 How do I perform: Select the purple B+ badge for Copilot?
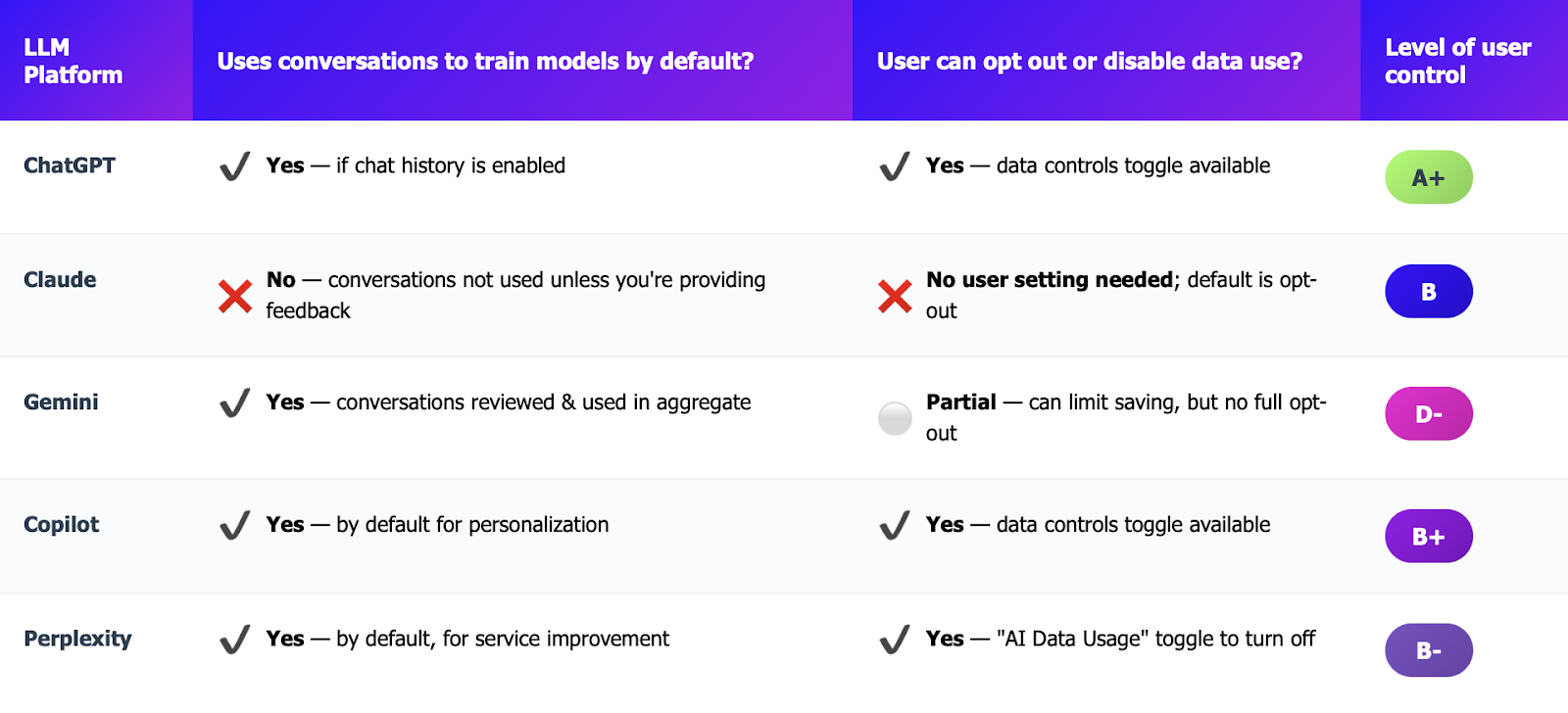(x=1429, y=536)
